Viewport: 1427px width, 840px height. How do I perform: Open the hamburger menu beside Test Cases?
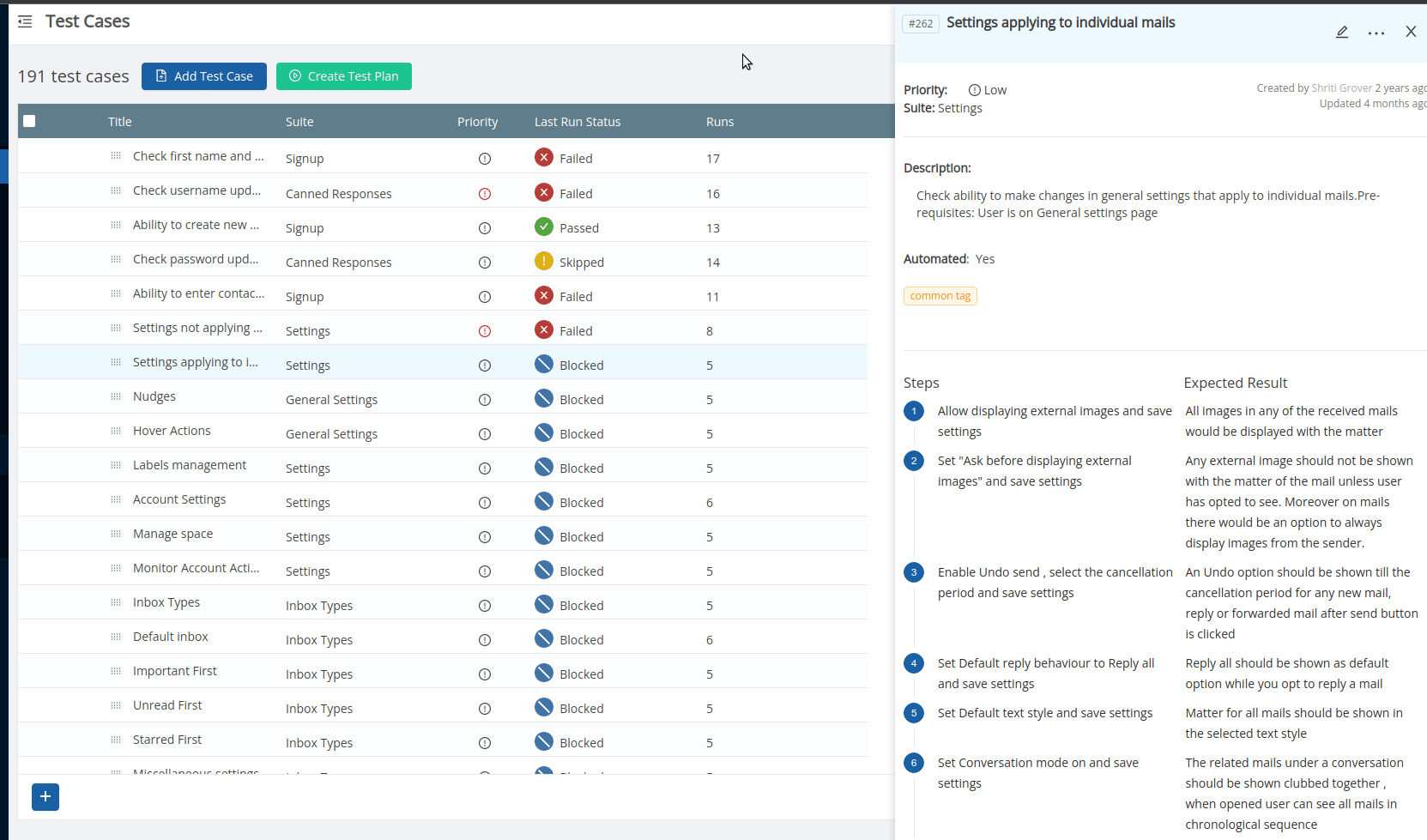(x=25, y=21)
